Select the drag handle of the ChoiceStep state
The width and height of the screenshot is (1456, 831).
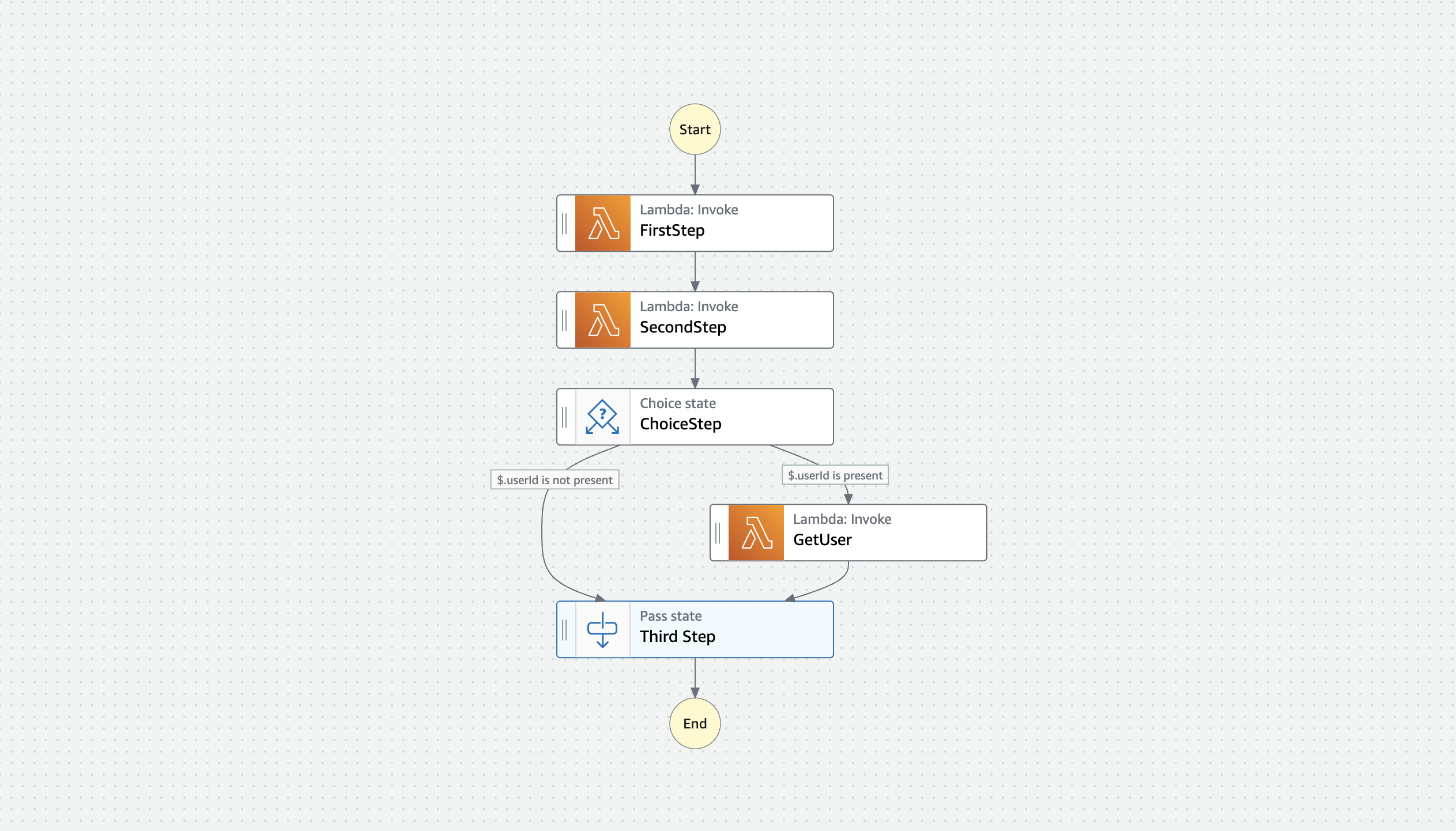[564, 416]
